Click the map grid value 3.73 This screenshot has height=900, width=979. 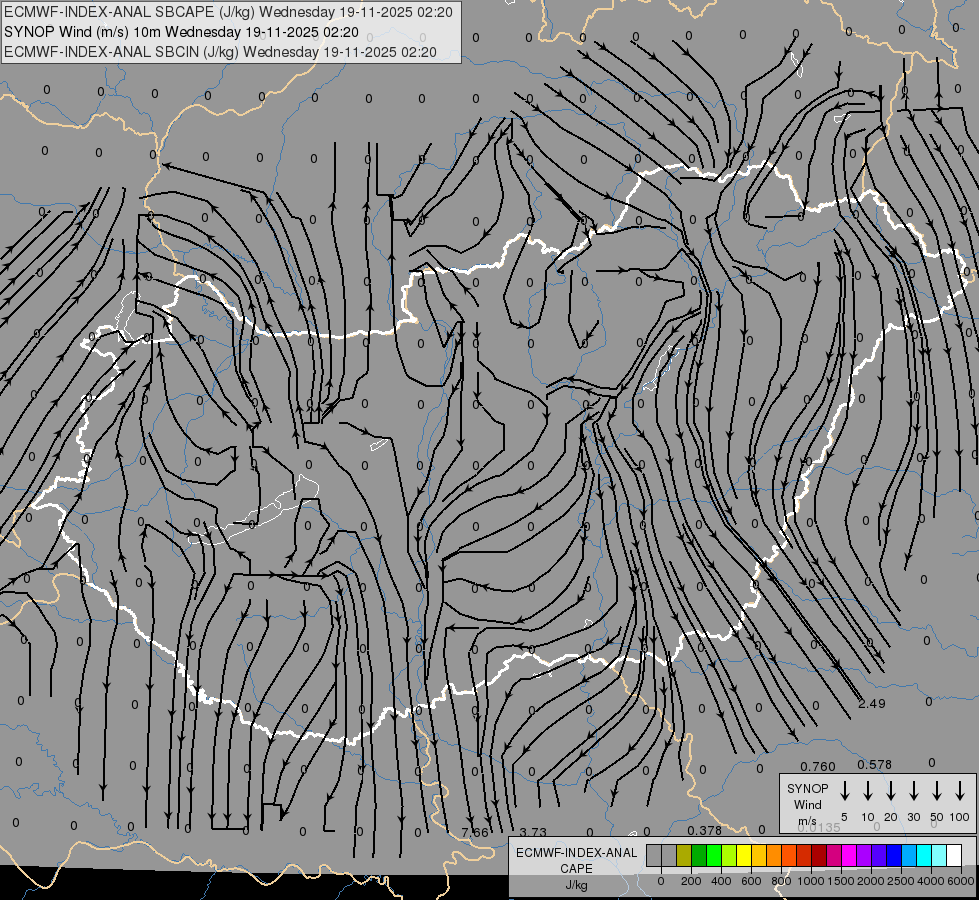(533, 832)
